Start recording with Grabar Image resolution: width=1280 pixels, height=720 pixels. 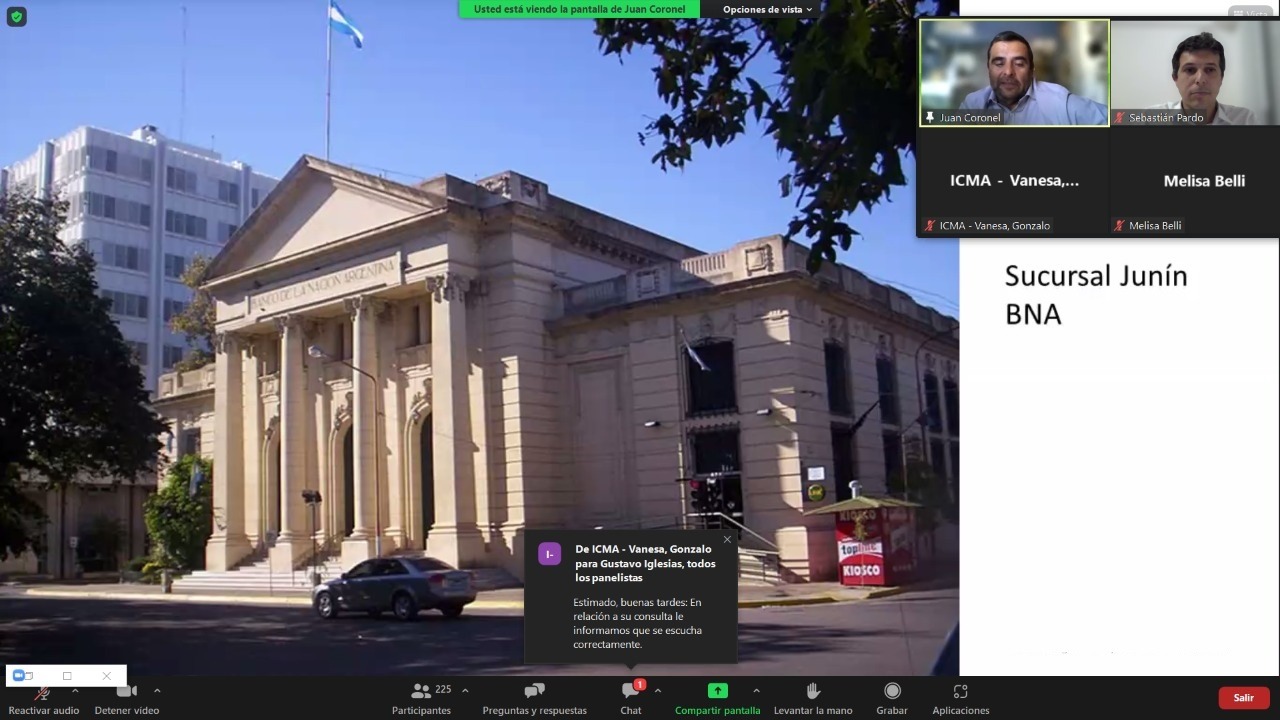click(891, 698)
